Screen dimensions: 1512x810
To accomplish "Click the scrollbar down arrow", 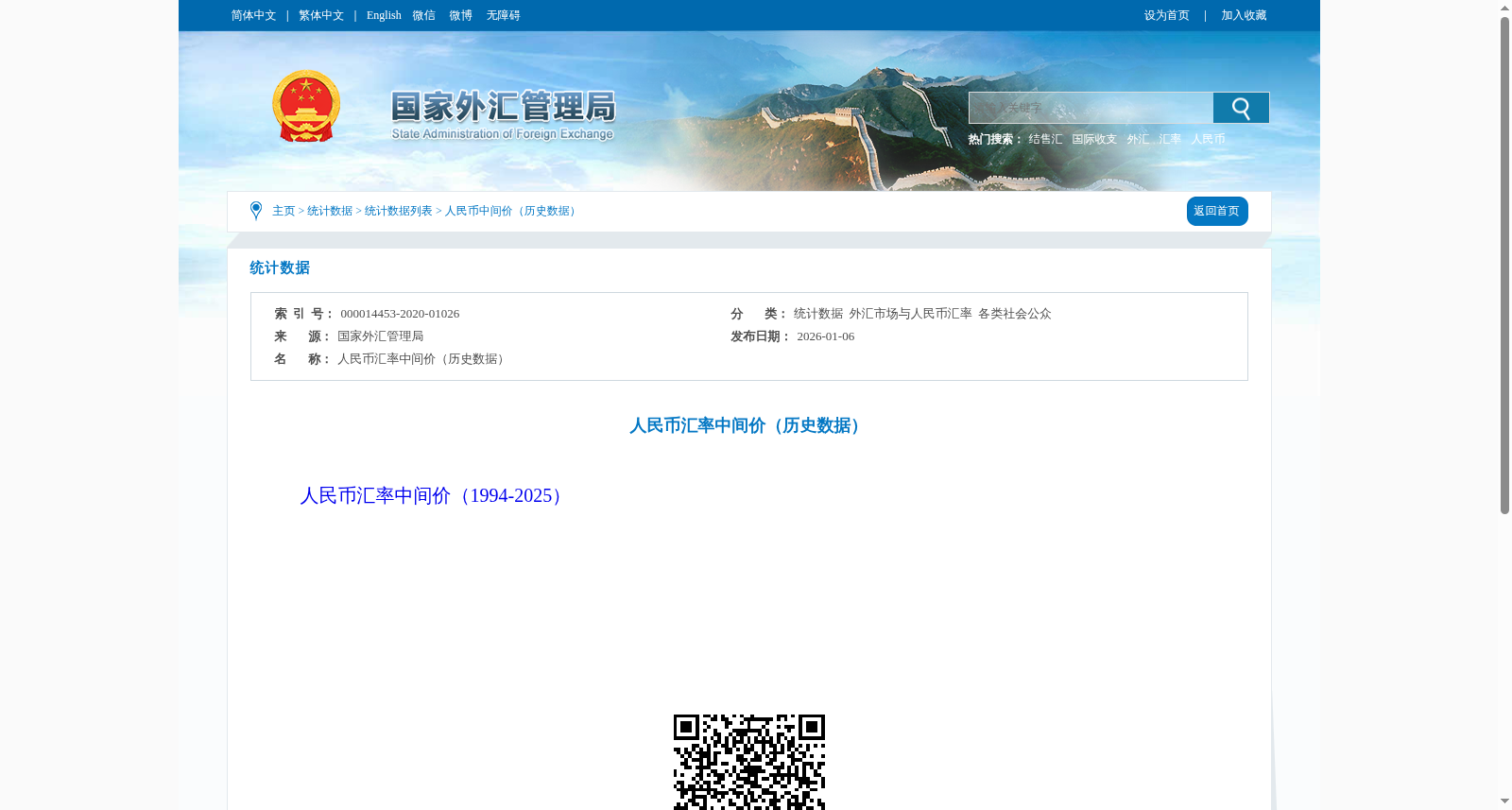I will pos(1504,801).
